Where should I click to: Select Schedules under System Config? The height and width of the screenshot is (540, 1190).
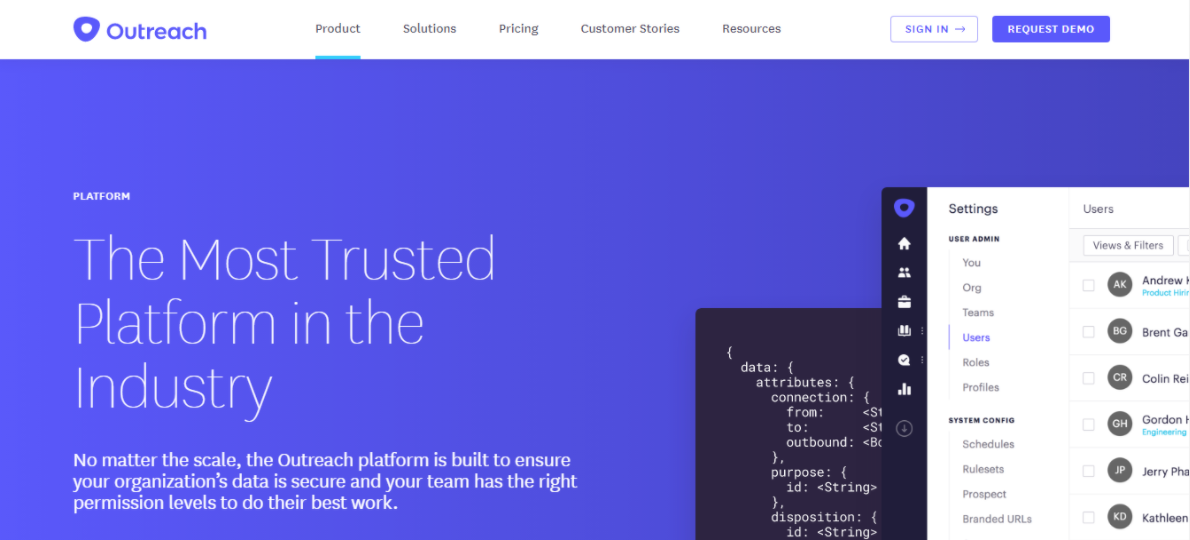pyautogui.click(x=988, y=444)
